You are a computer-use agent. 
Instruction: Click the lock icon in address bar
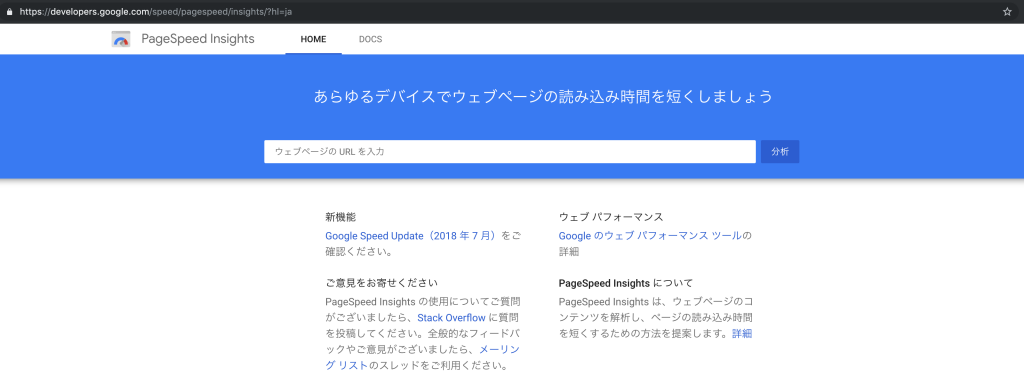[8, 12]
